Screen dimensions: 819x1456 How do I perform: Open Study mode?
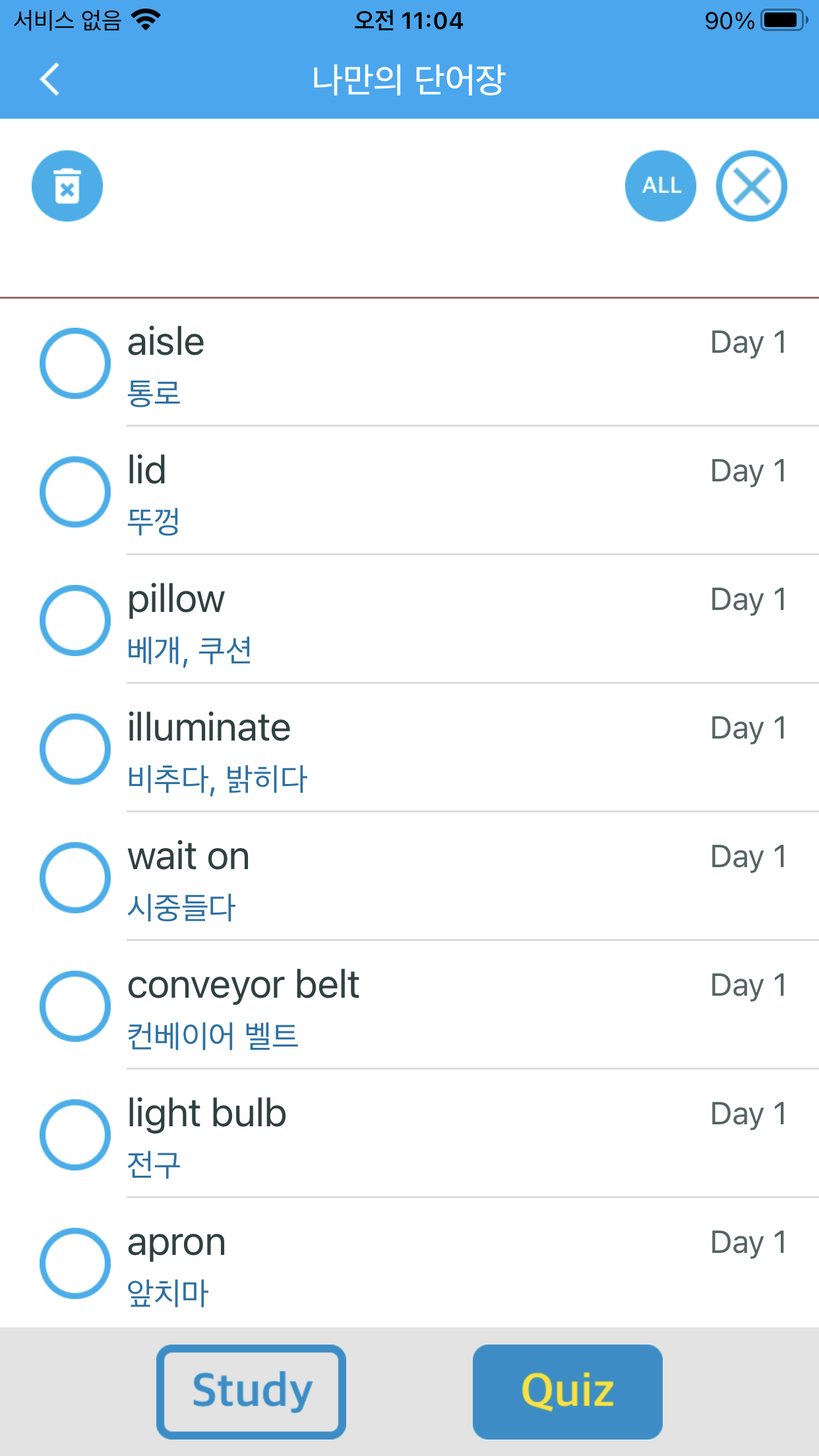pos(251,1392)
